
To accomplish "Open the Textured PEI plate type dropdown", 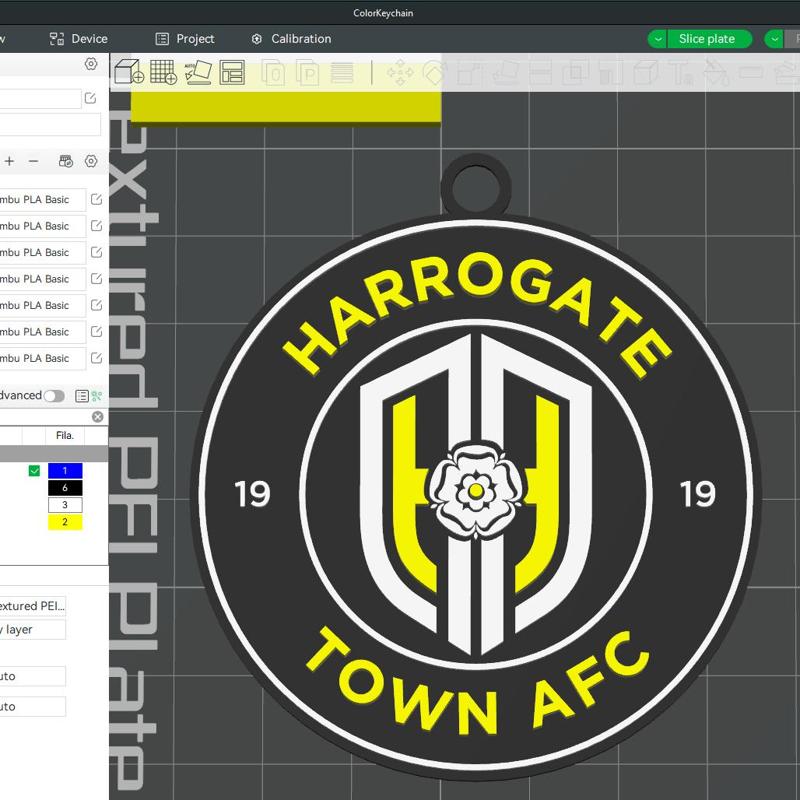I will pos(33,606).
